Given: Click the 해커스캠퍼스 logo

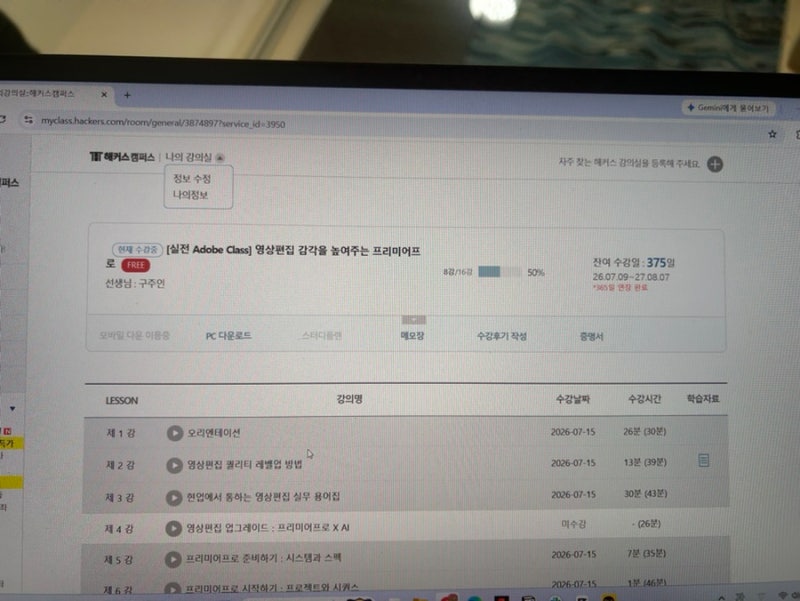Looking at the screenshot, I should [x=122, y=157].
